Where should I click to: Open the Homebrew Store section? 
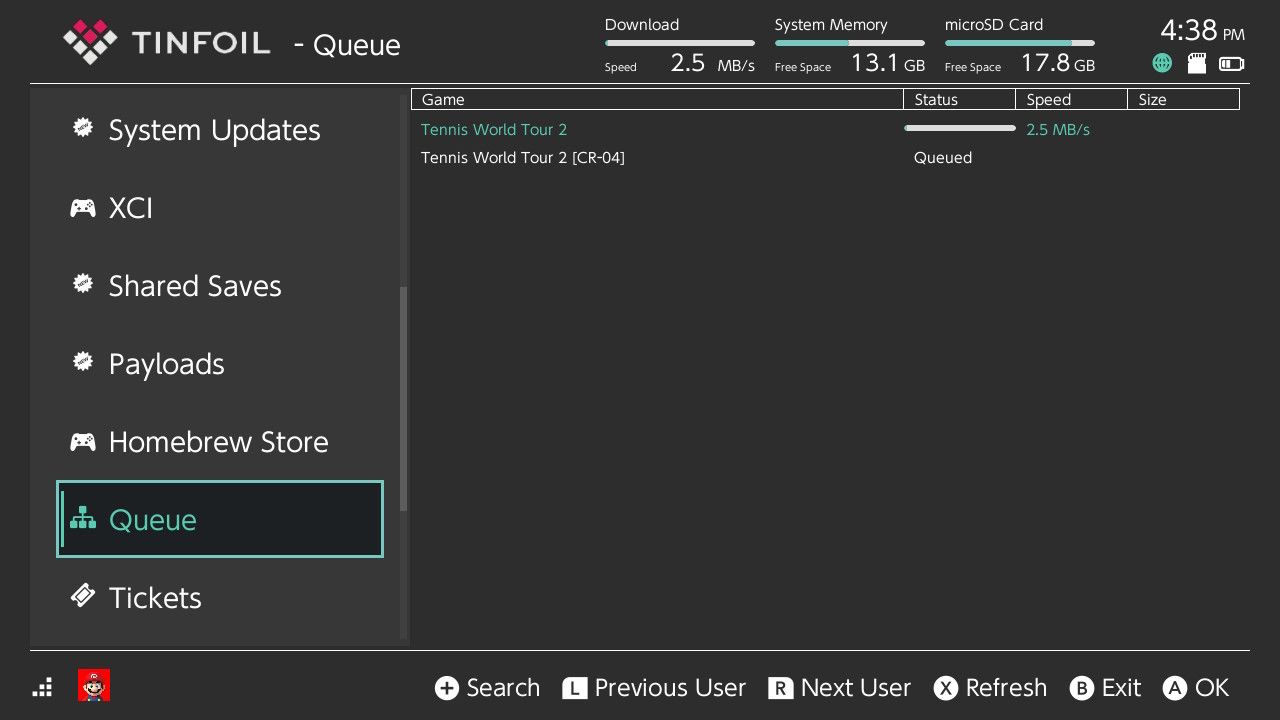(x=220, y=442)
